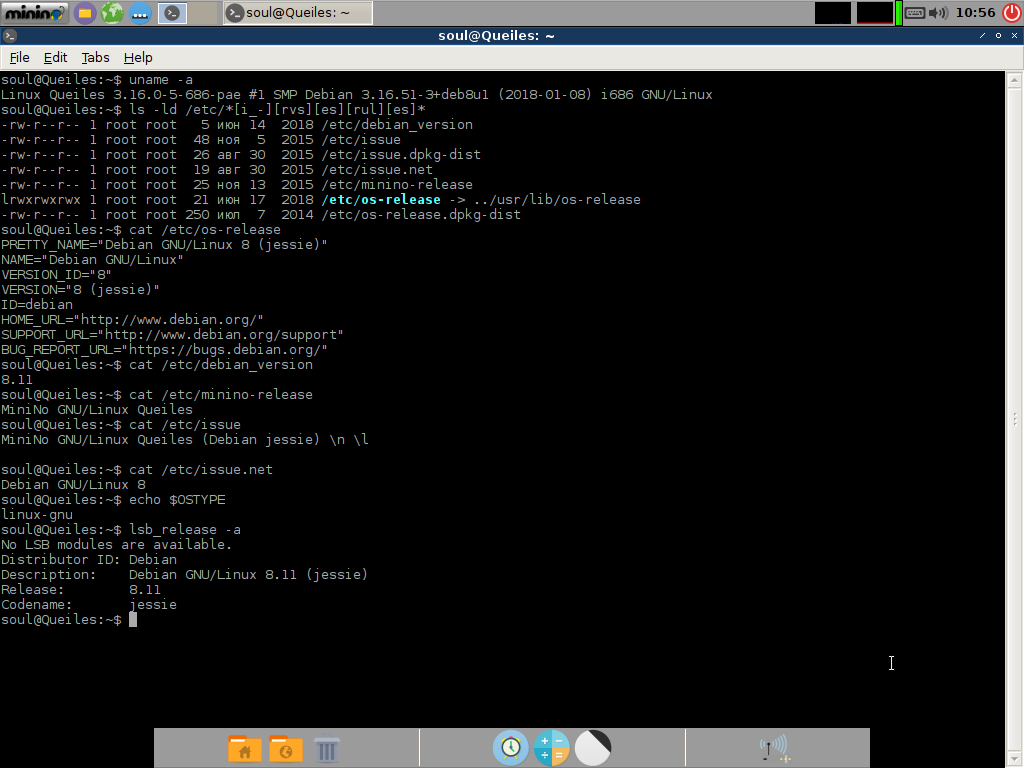1024x768 pixels.
Task: Click the 'linux-gnu' OSTYPE output
Action: 37,515
